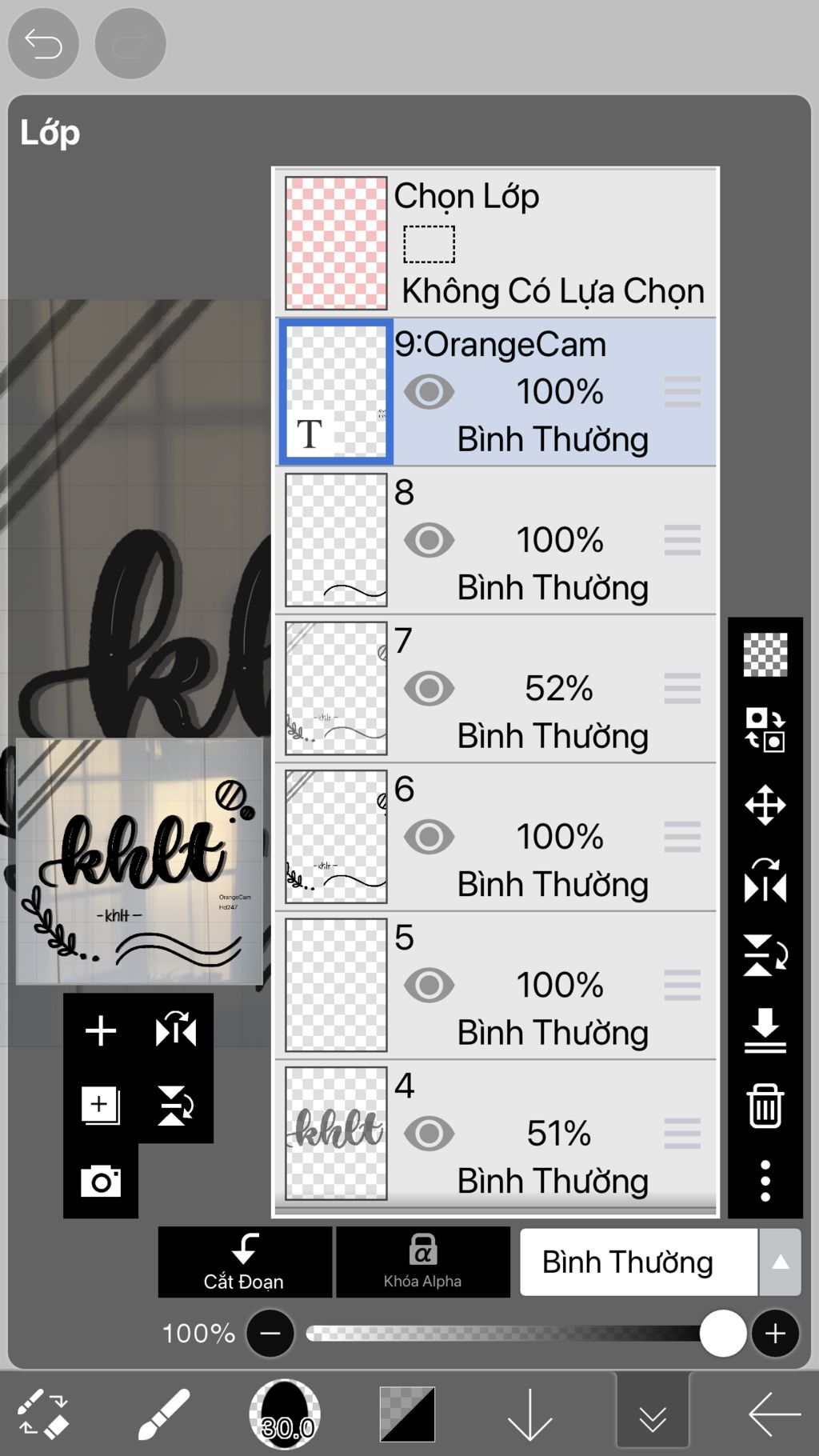Tap the Cắt Đoạn clipping button
The height and width of the screenshot is (1456, 819).
[245, 1262]
